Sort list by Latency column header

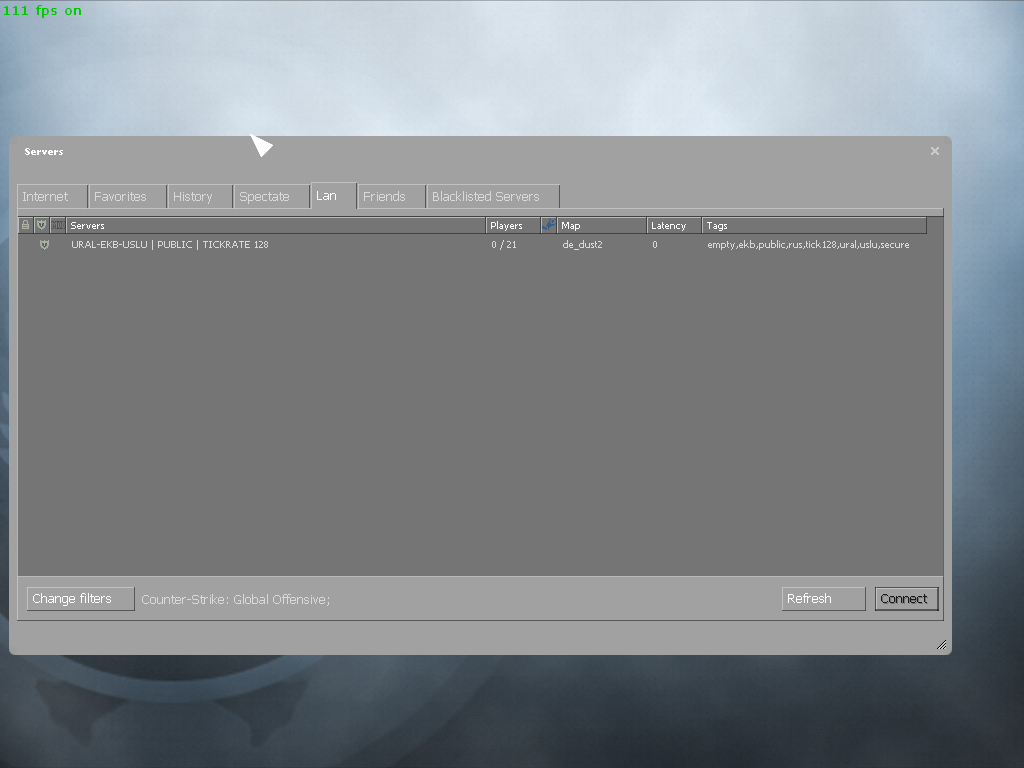(x=674, y=225)
